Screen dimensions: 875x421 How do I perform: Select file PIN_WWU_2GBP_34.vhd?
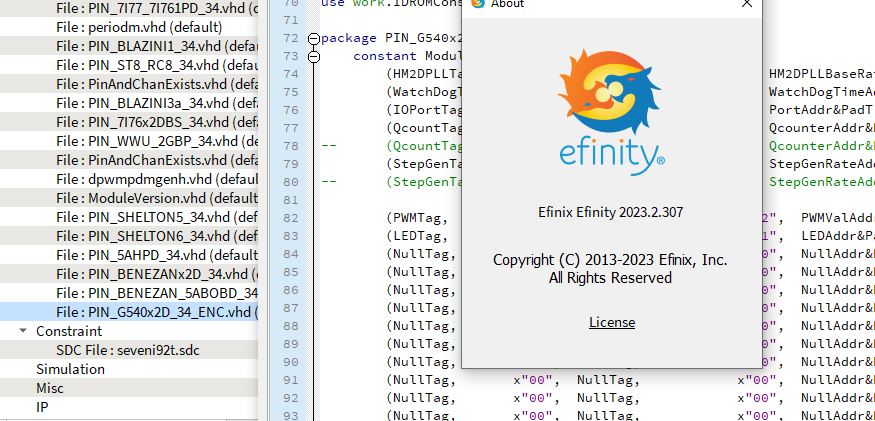click(157, 141)
